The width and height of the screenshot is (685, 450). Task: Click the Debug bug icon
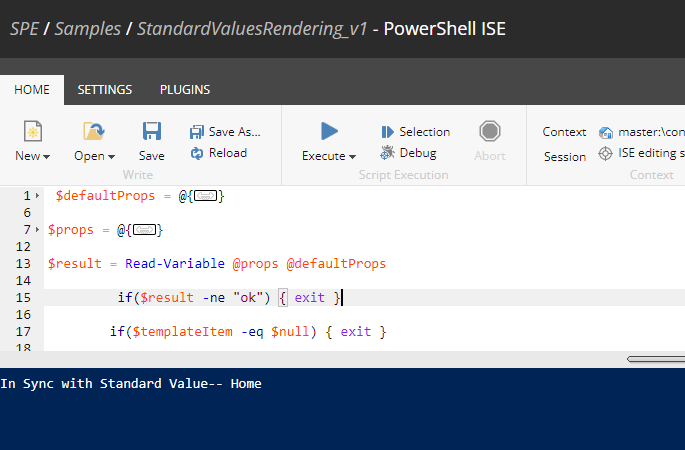tap(387, 152)
